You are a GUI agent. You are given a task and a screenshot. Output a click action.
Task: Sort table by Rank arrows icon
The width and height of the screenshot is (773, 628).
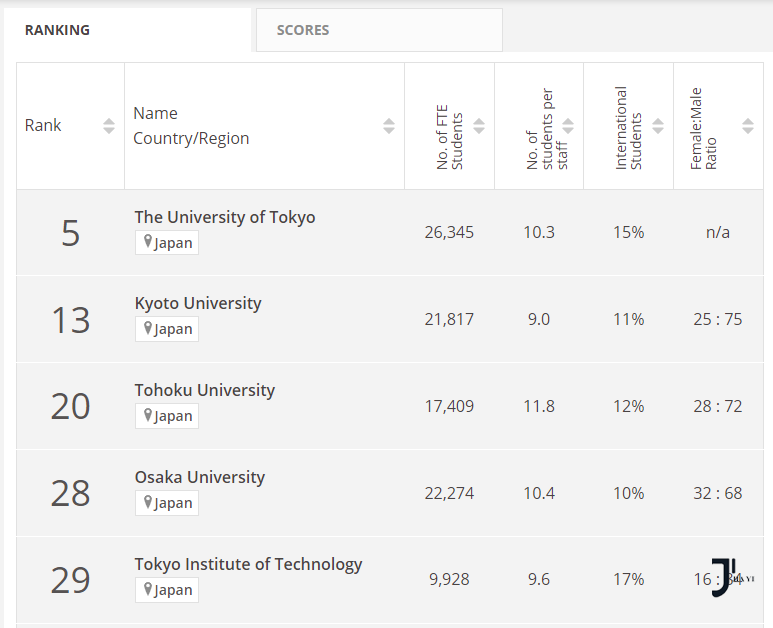(109, 126)
